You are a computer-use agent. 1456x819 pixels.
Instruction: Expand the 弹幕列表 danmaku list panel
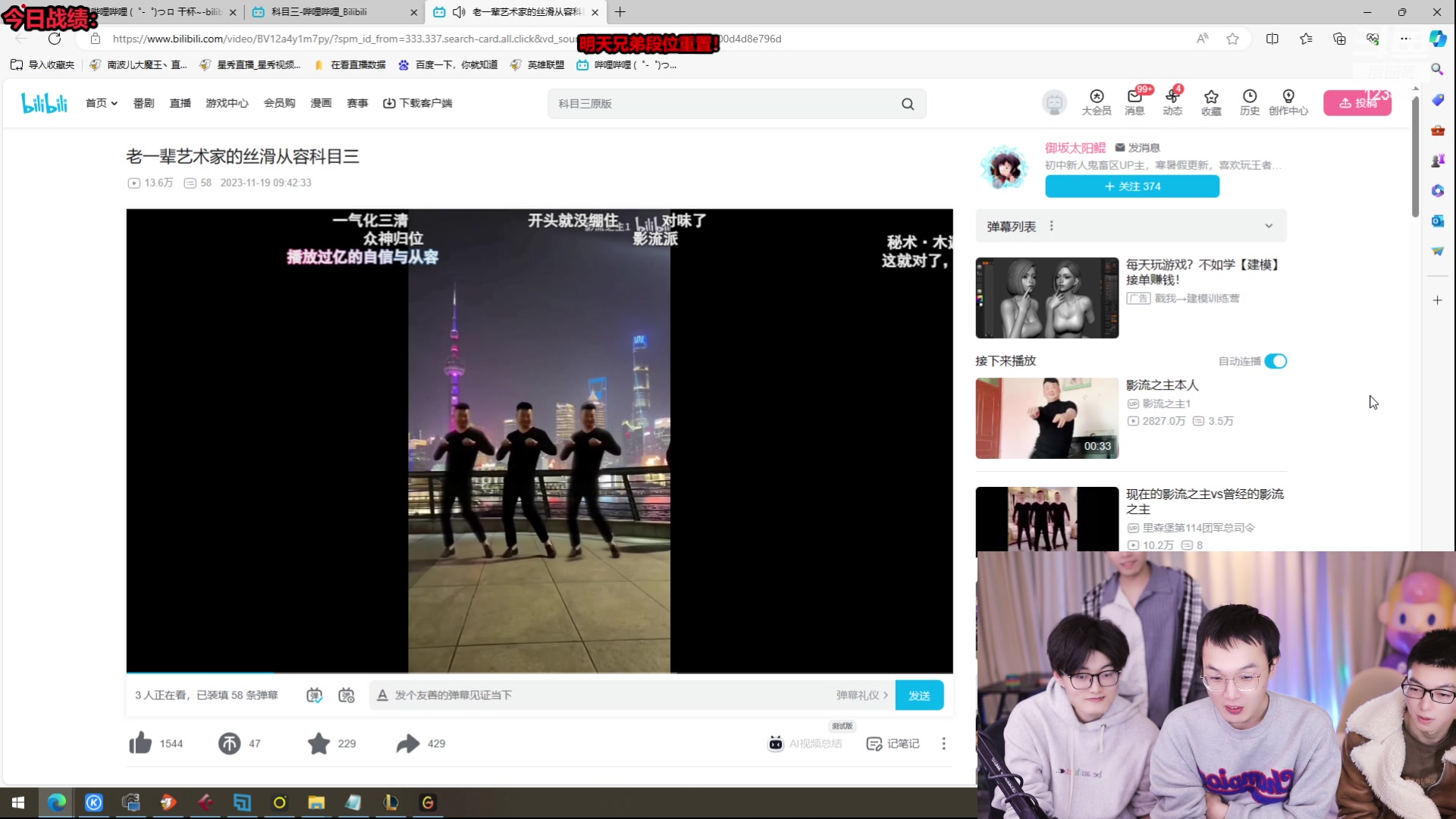[1269, 225]
